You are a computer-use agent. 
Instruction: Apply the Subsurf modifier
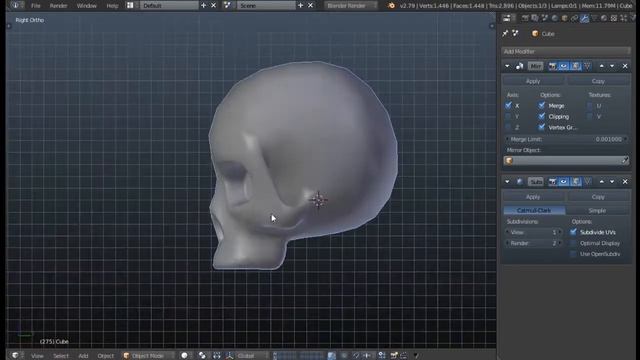coord(533,197)
